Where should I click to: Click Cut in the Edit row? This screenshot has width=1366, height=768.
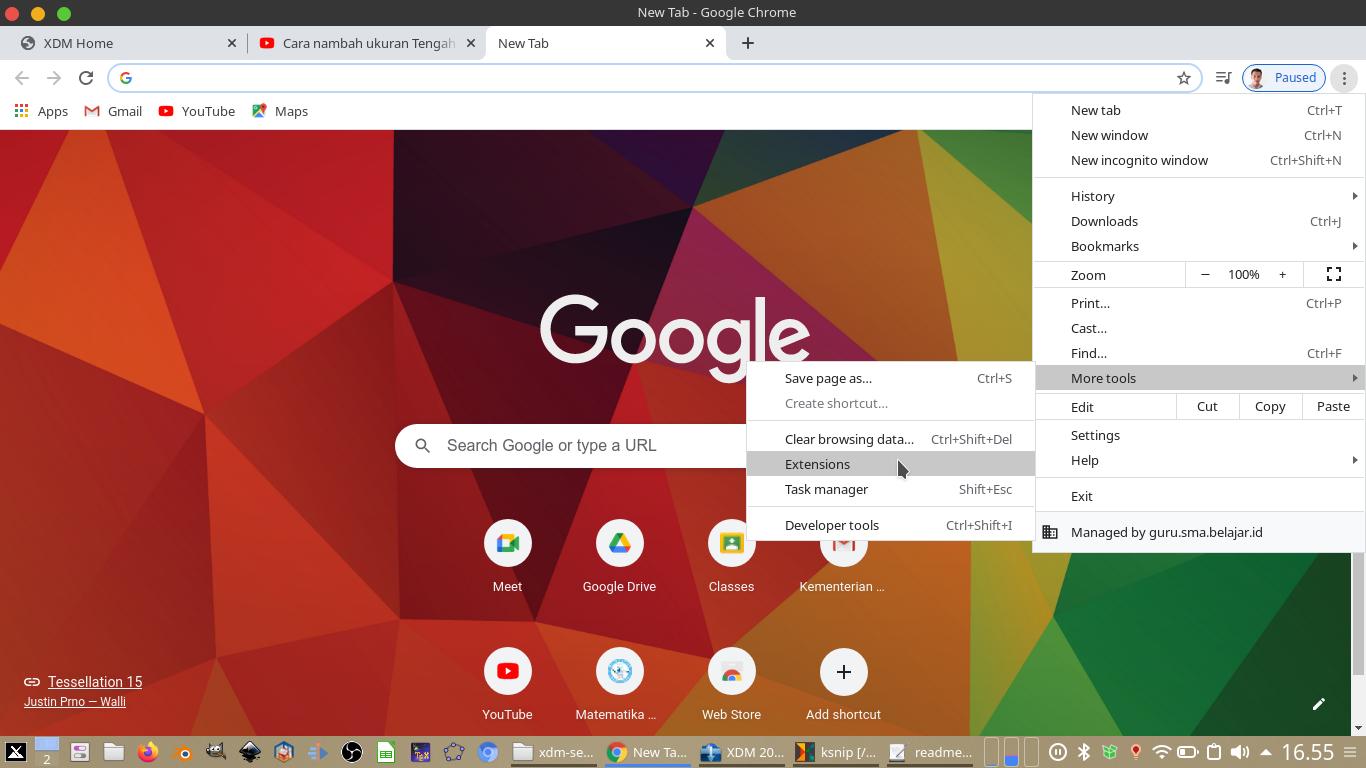tap(1207, 407)
